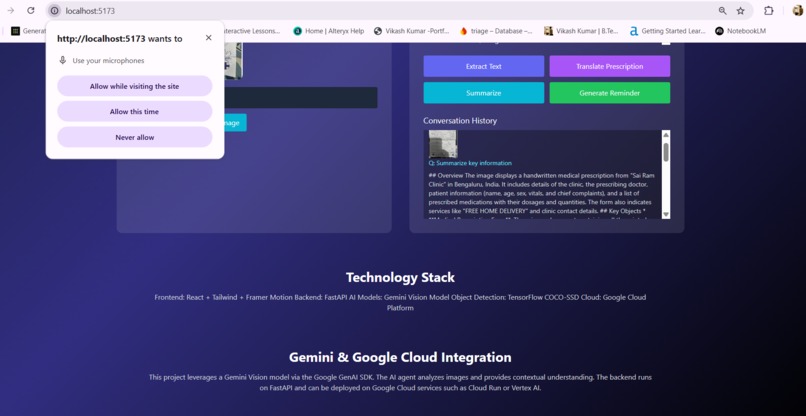Click scroll-down arrow in Conversation History
The height and width of the screenshot is (416, 806).
point(666,214)
